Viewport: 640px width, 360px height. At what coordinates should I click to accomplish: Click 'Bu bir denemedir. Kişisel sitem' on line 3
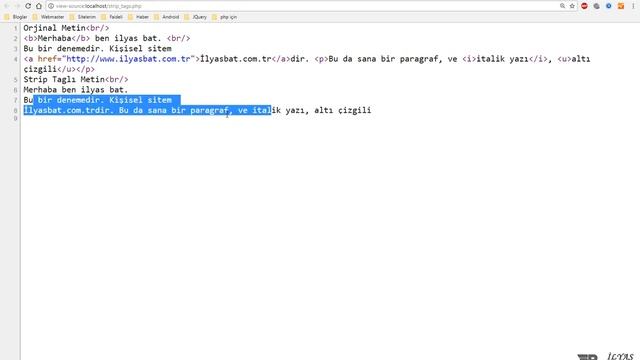(x=97, y=49)
